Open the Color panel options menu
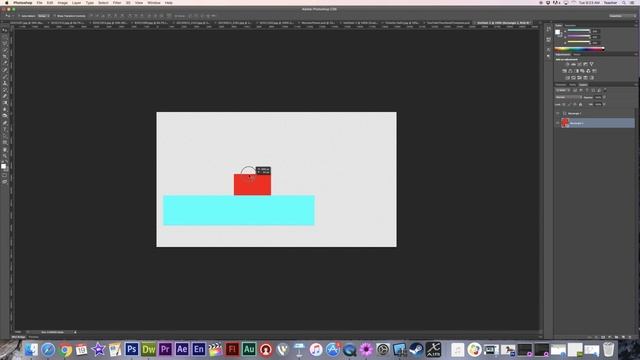 [x=636, y=25]
